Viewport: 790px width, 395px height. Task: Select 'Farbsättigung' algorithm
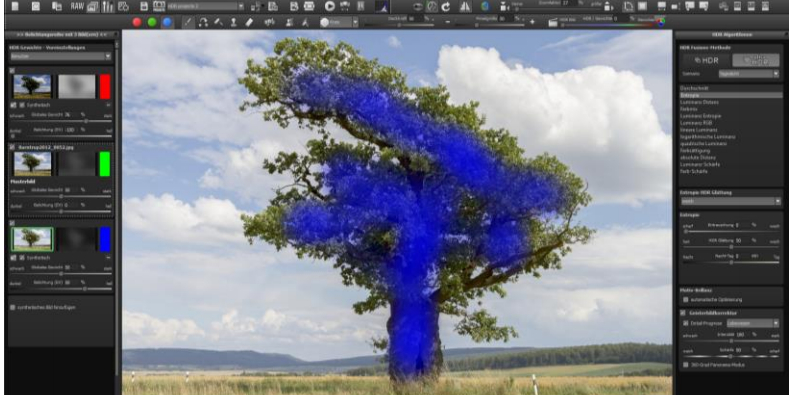(695, 151)
